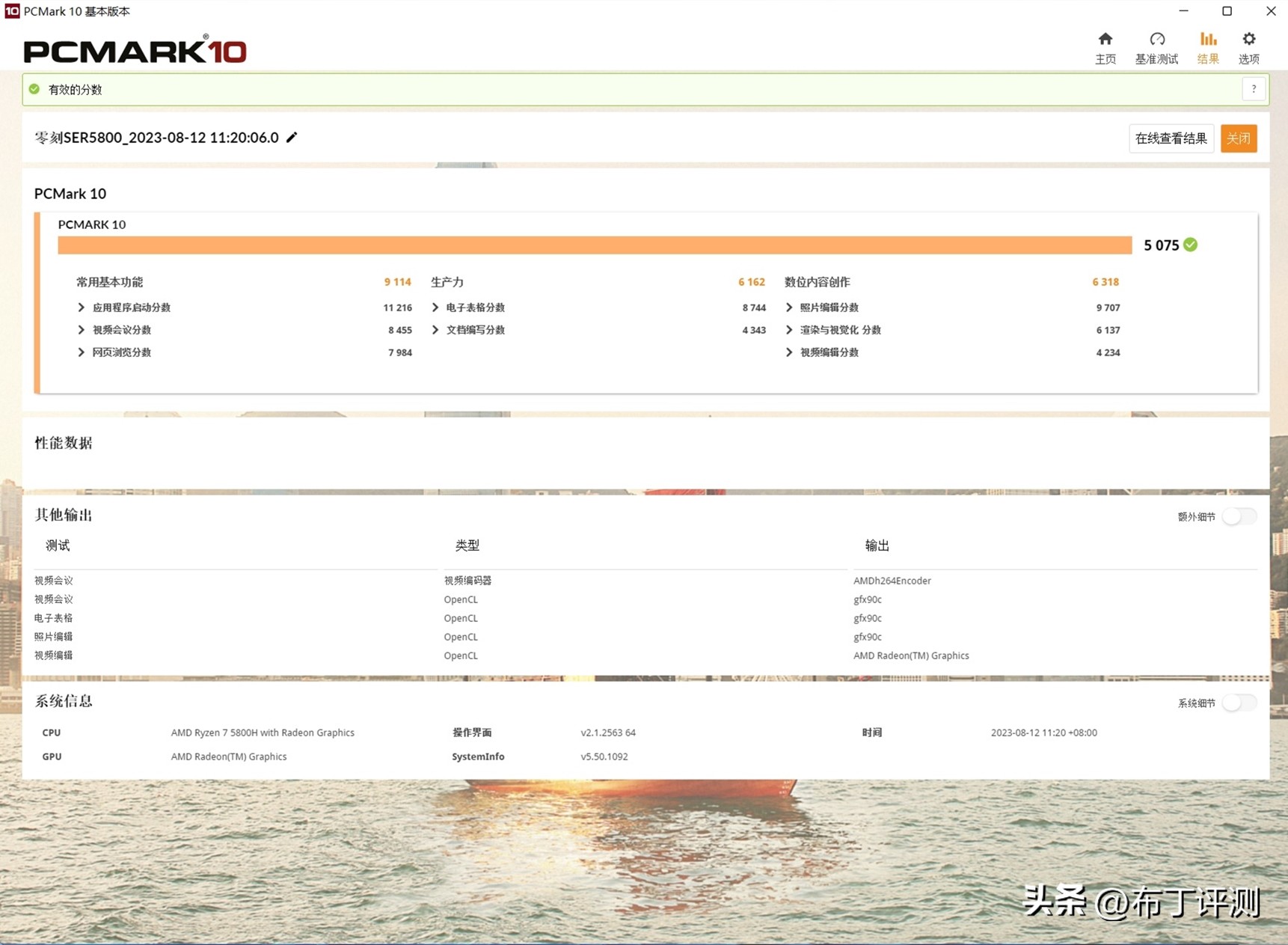The height and width of the screenshot is (945, 1288).
Task: Expand 视频会议分数 details
Action: pyautogui.click(x=82, y=330)
